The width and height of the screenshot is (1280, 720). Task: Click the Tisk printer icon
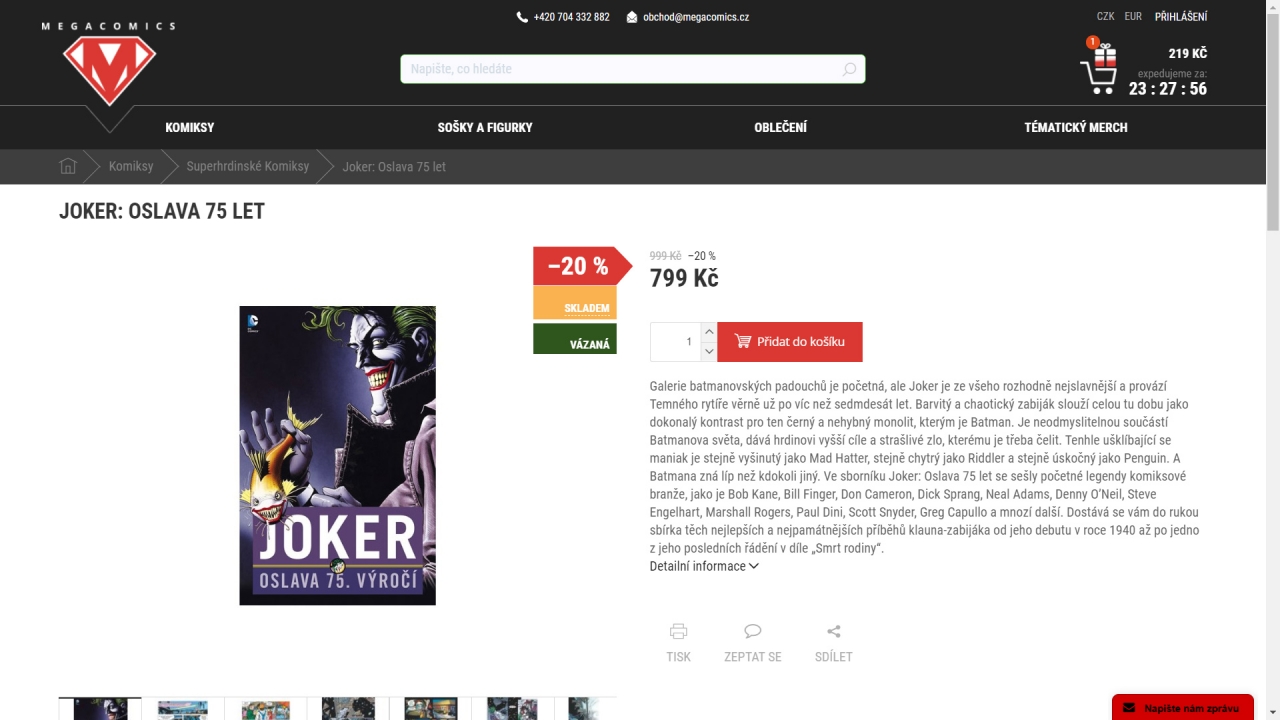click(678, 631)
